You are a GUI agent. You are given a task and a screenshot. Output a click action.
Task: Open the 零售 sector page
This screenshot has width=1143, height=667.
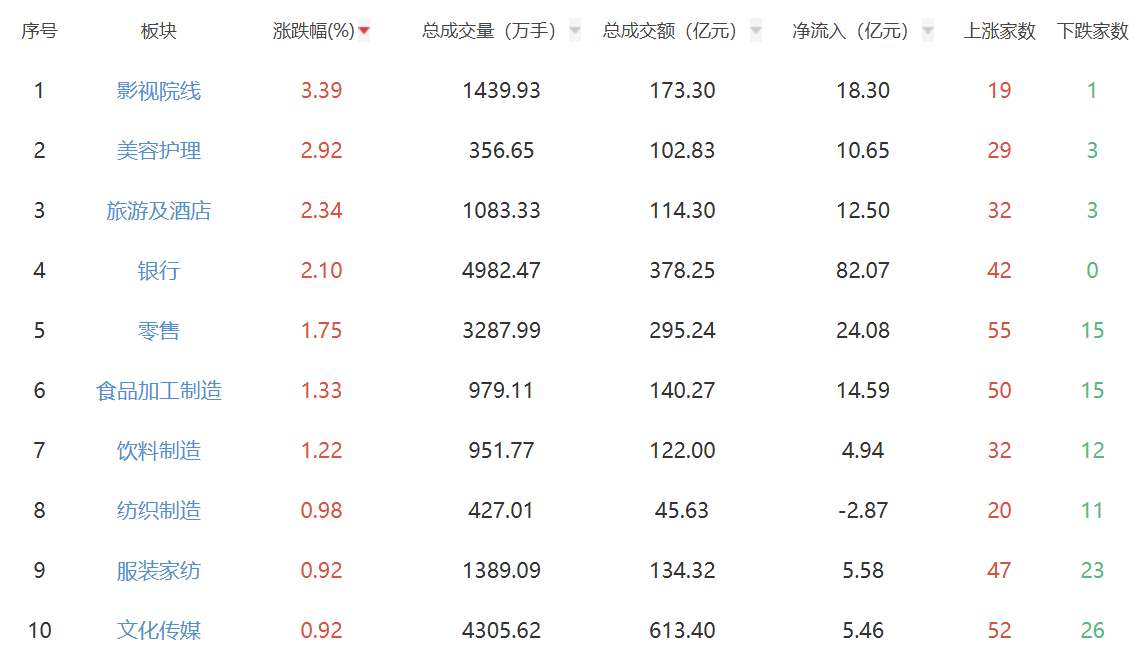(x=158, y=331)
